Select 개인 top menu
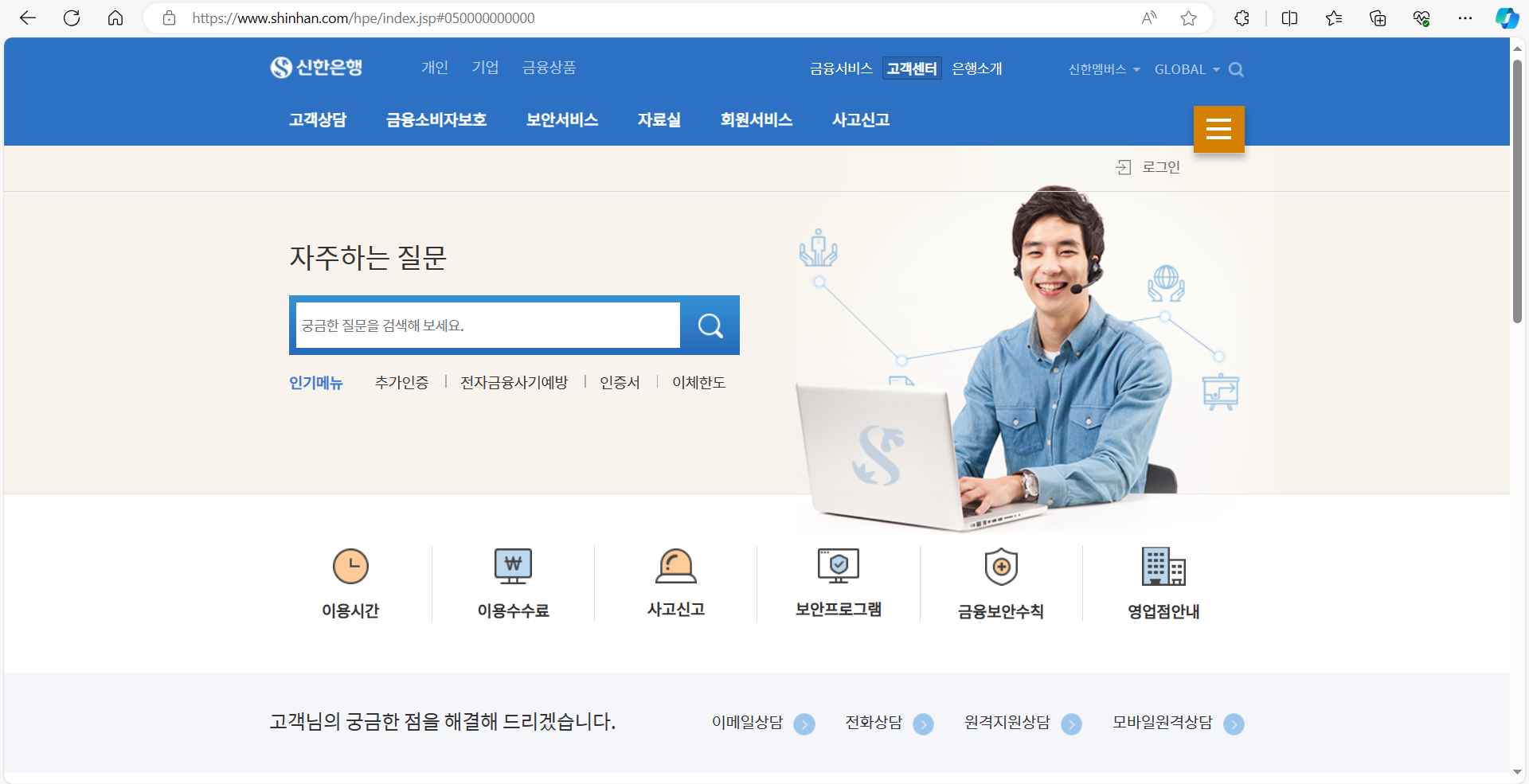This screenshot has width=1529, height=784. 435,68
